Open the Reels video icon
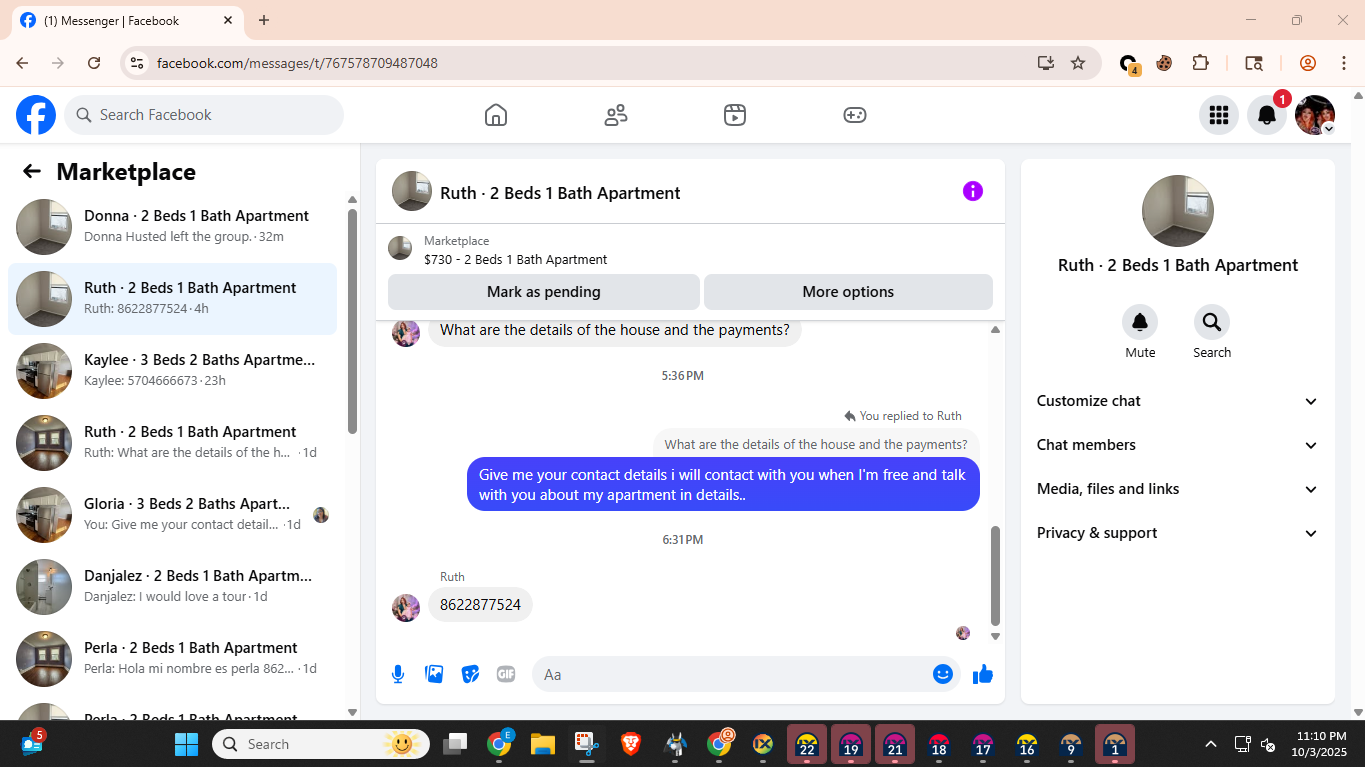Screen dimensions: 1365x767 (x=735, y=115)
